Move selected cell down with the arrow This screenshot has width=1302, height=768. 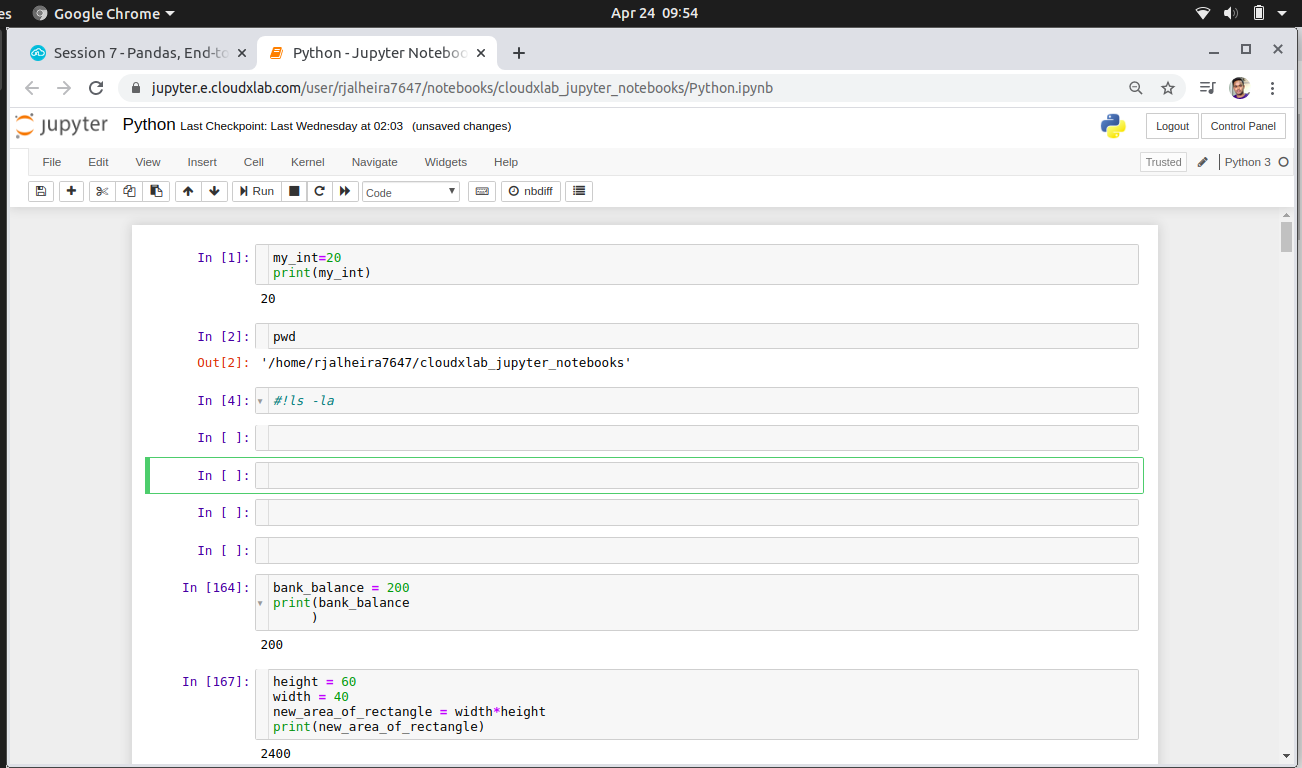(215, 191)
